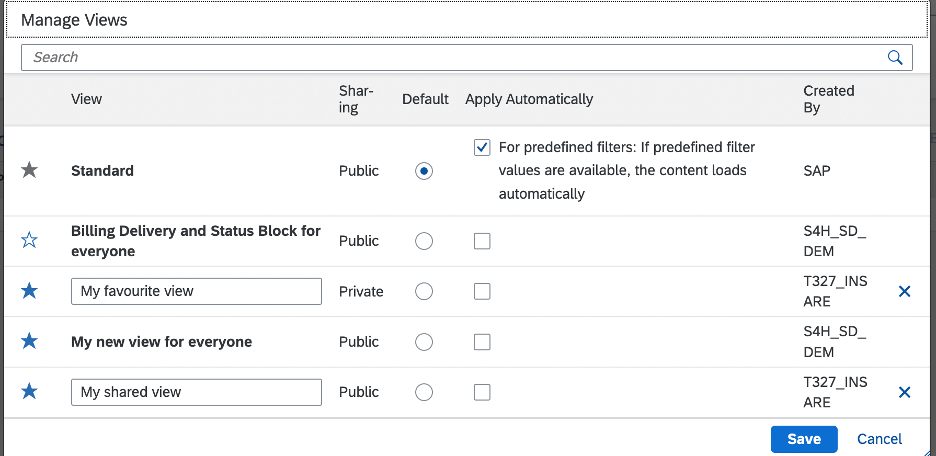Screen dimensions: 936x456
Task: Enable Apply Automatically for Billing Delivery view
Action: (482, 241)
